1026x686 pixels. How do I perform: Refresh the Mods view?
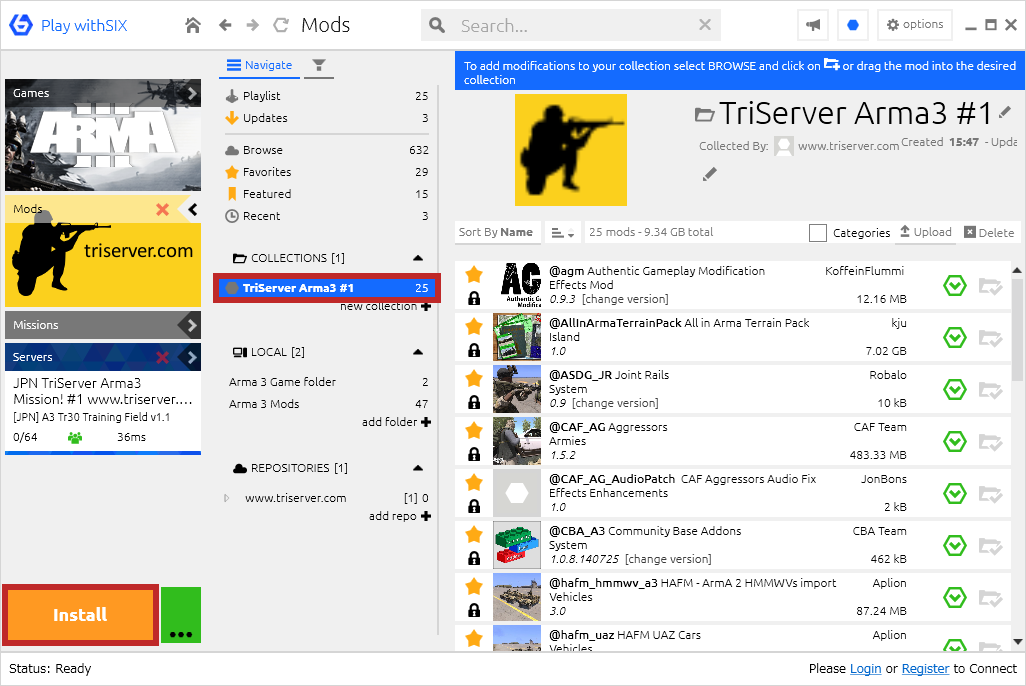point(281,26)
